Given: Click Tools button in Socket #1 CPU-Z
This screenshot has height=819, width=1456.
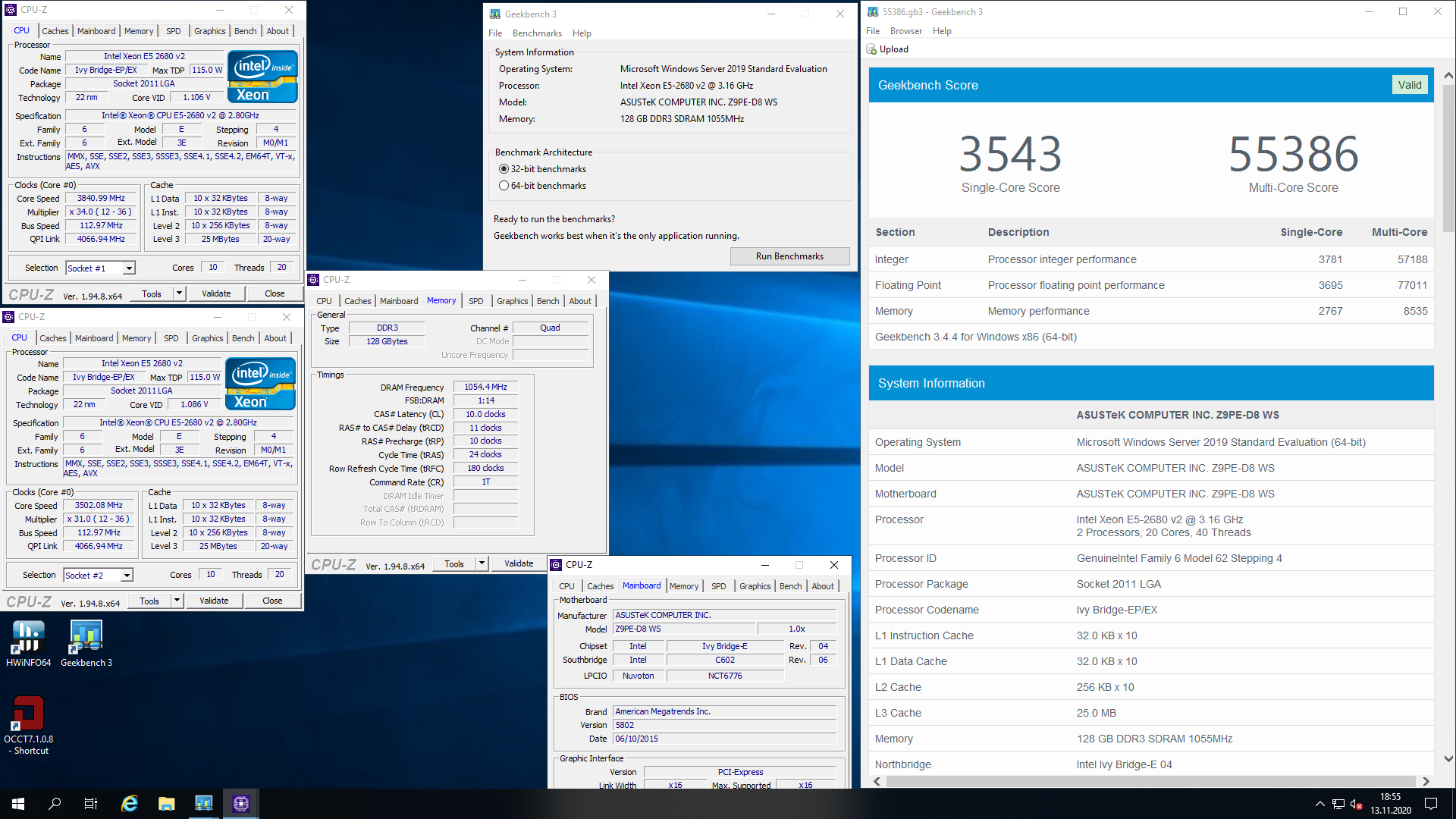Looking at the screenshot, I should pos(152,293).
